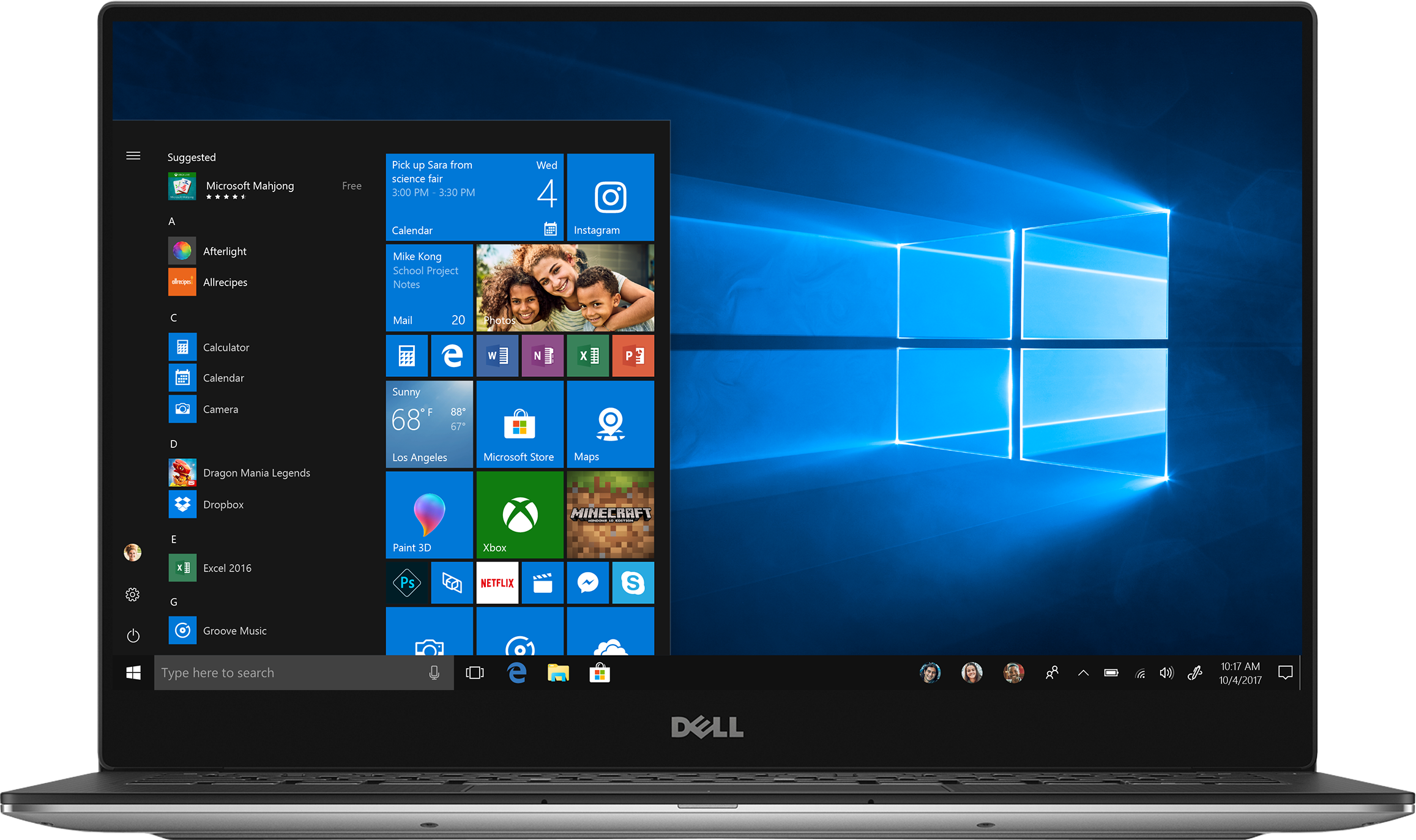Image resolution: width=1416 pixels, height=840 pixels.
Task: Jump using the letter E header
Action: click(x=173, y=539)
